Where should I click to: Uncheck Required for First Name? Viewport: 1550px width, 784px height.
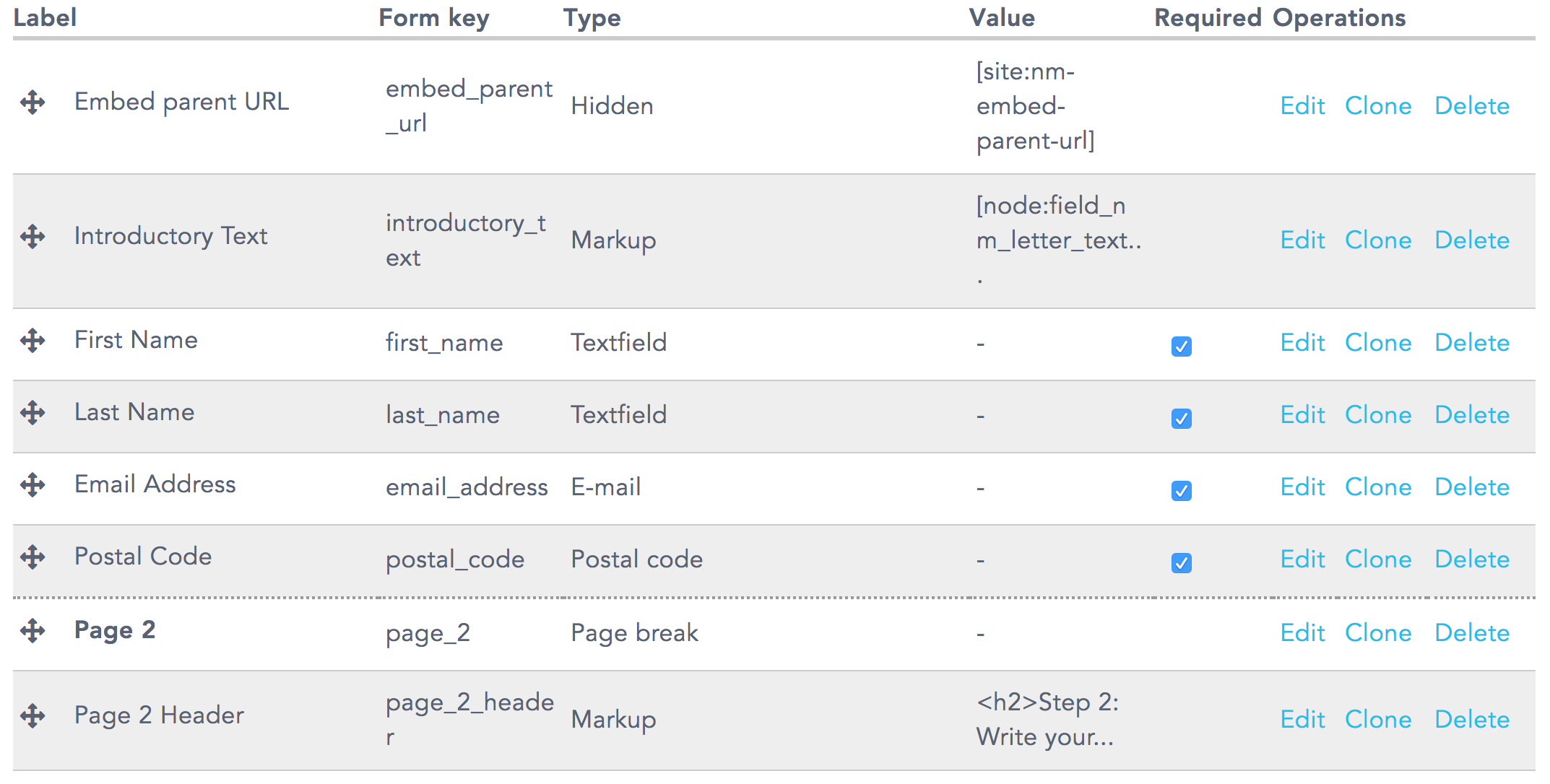pyautogui.click(x=1180, y=347)
